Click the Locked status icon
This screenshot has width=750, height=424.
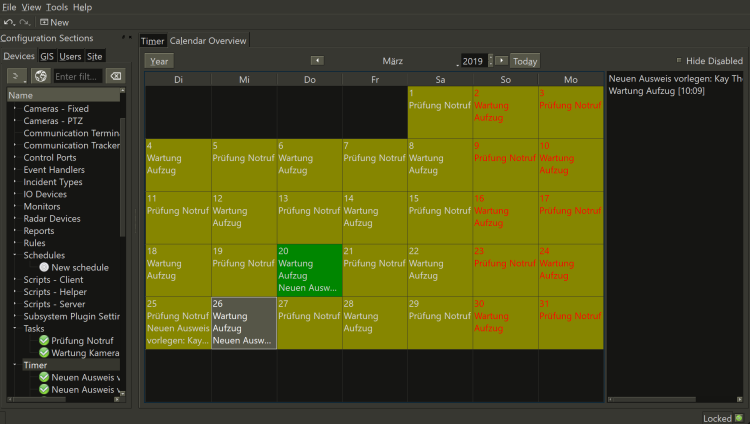(739, 418)
